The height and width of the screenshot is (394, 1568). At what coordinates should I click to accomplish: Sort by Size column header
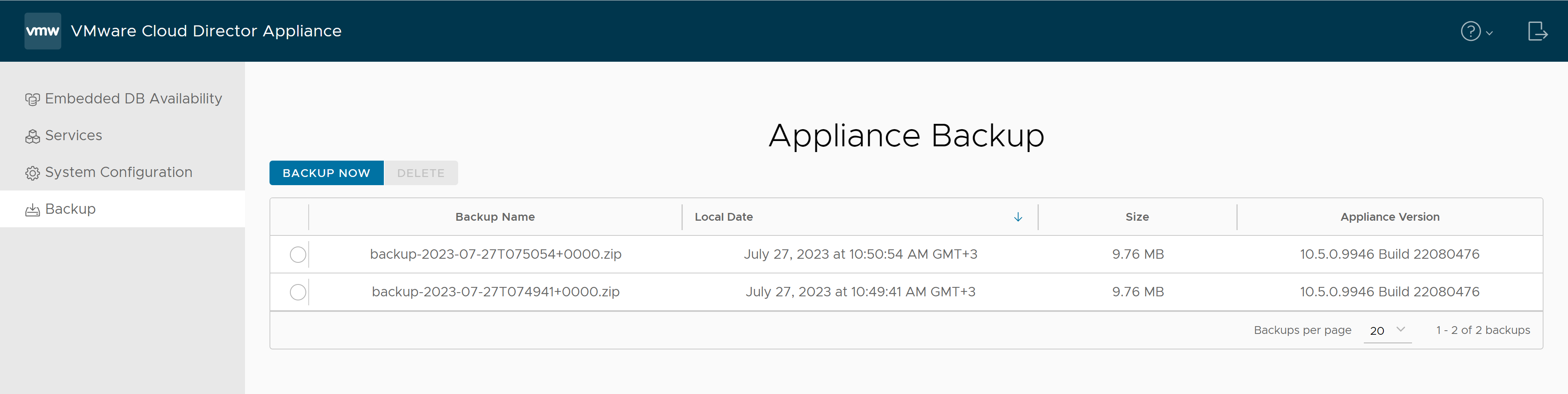[x=1136, y=217]
